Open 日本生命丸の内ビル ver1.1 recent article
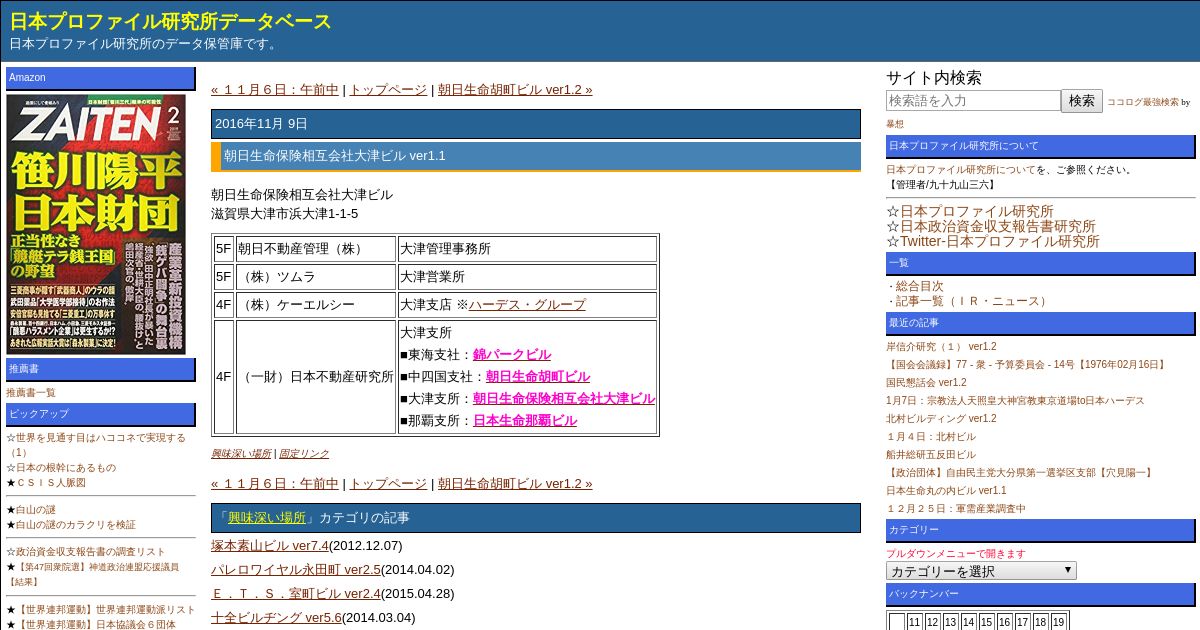Screen dimensions: 1200x630 point(946,490)
